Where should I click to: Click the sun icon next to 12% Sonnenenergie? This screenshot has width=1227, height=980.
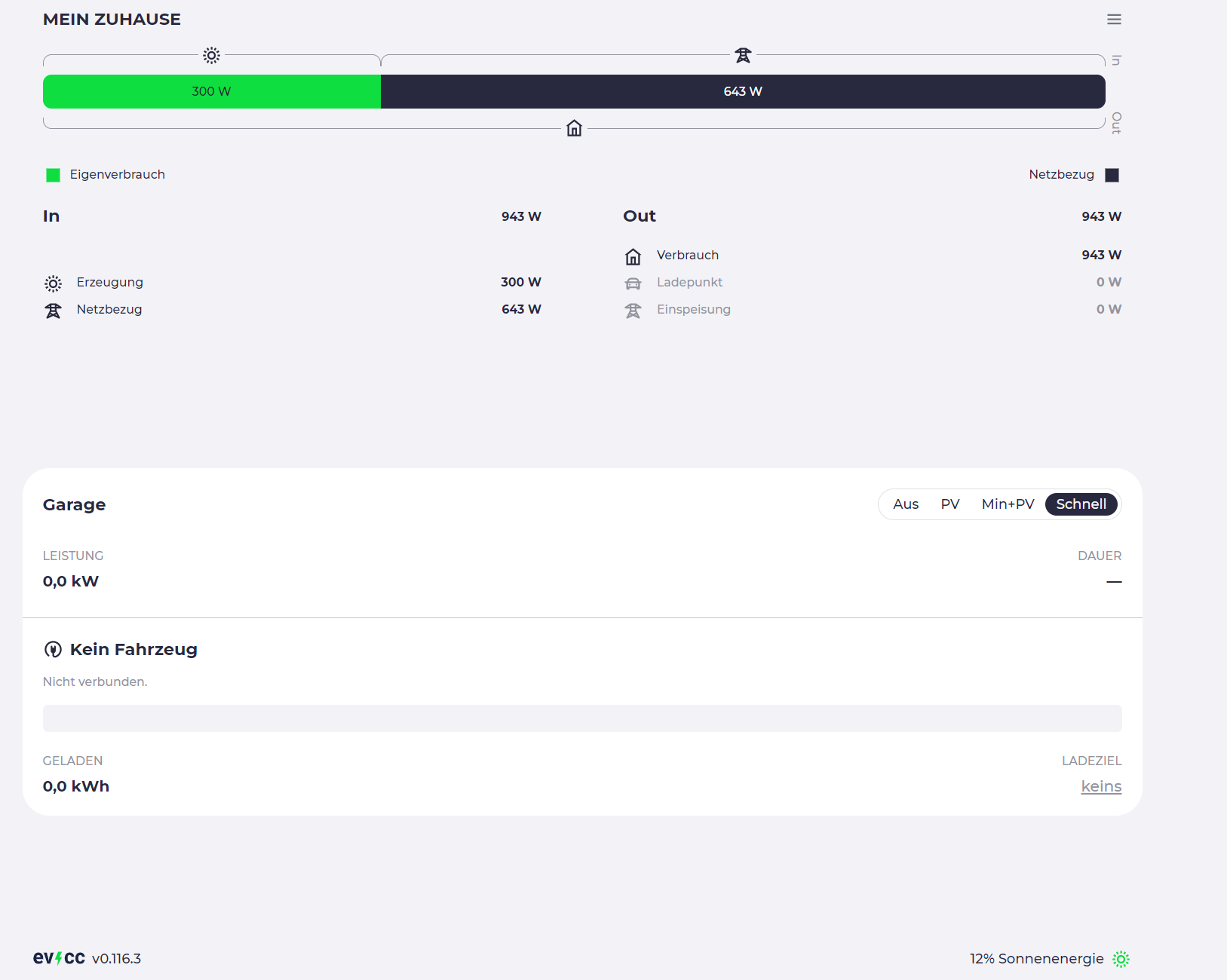pyautogui.click(x=1121, y=959)
